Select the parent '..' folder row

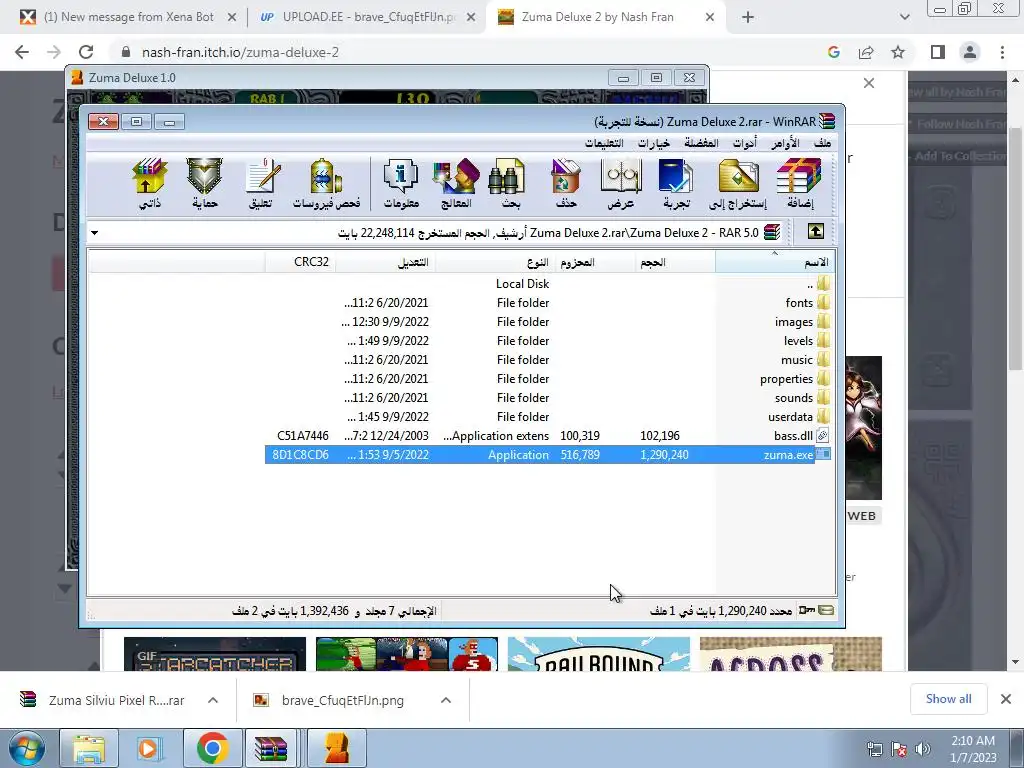(x=548, y=283)
